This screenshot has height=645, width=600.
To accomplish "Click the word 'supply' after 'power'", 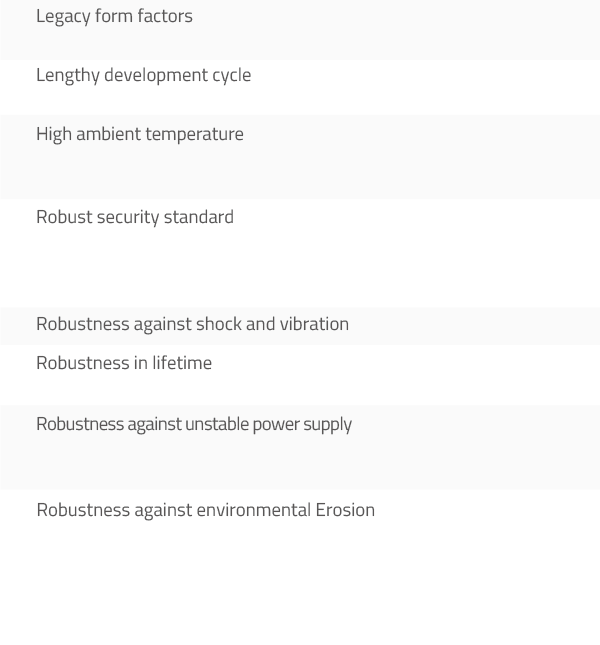I will pyautogui.click(x=327, y=425).
